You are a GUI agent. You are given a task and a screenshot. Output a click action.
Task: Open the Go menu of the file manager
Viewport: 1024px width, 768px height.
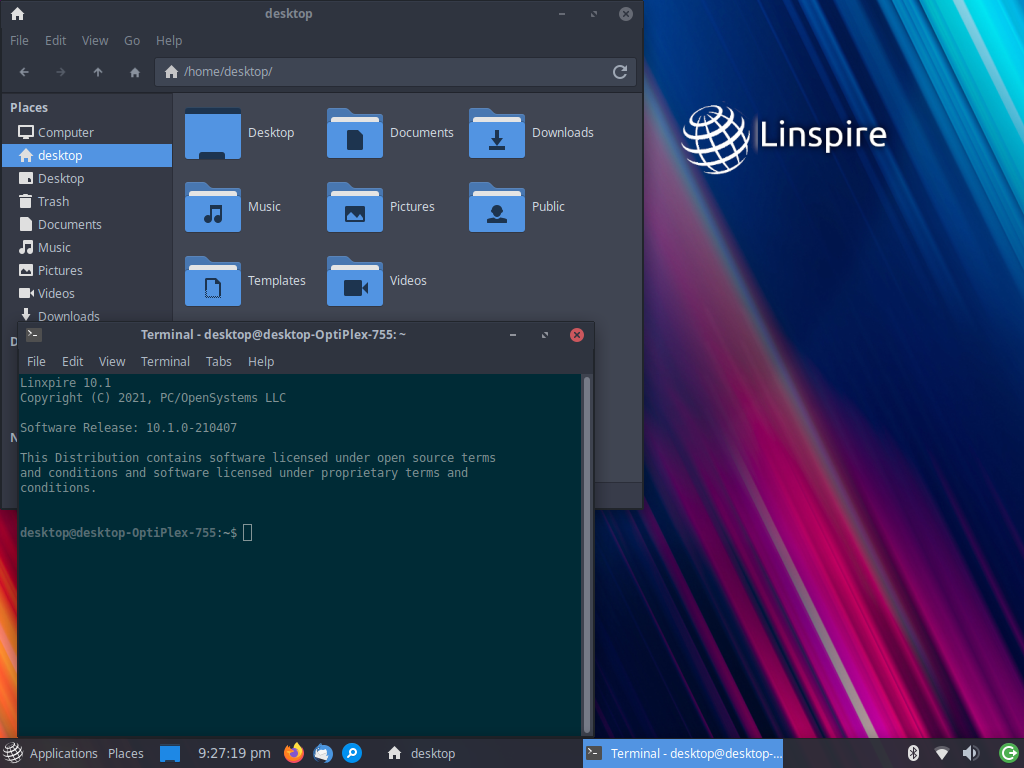coord(131,40)
